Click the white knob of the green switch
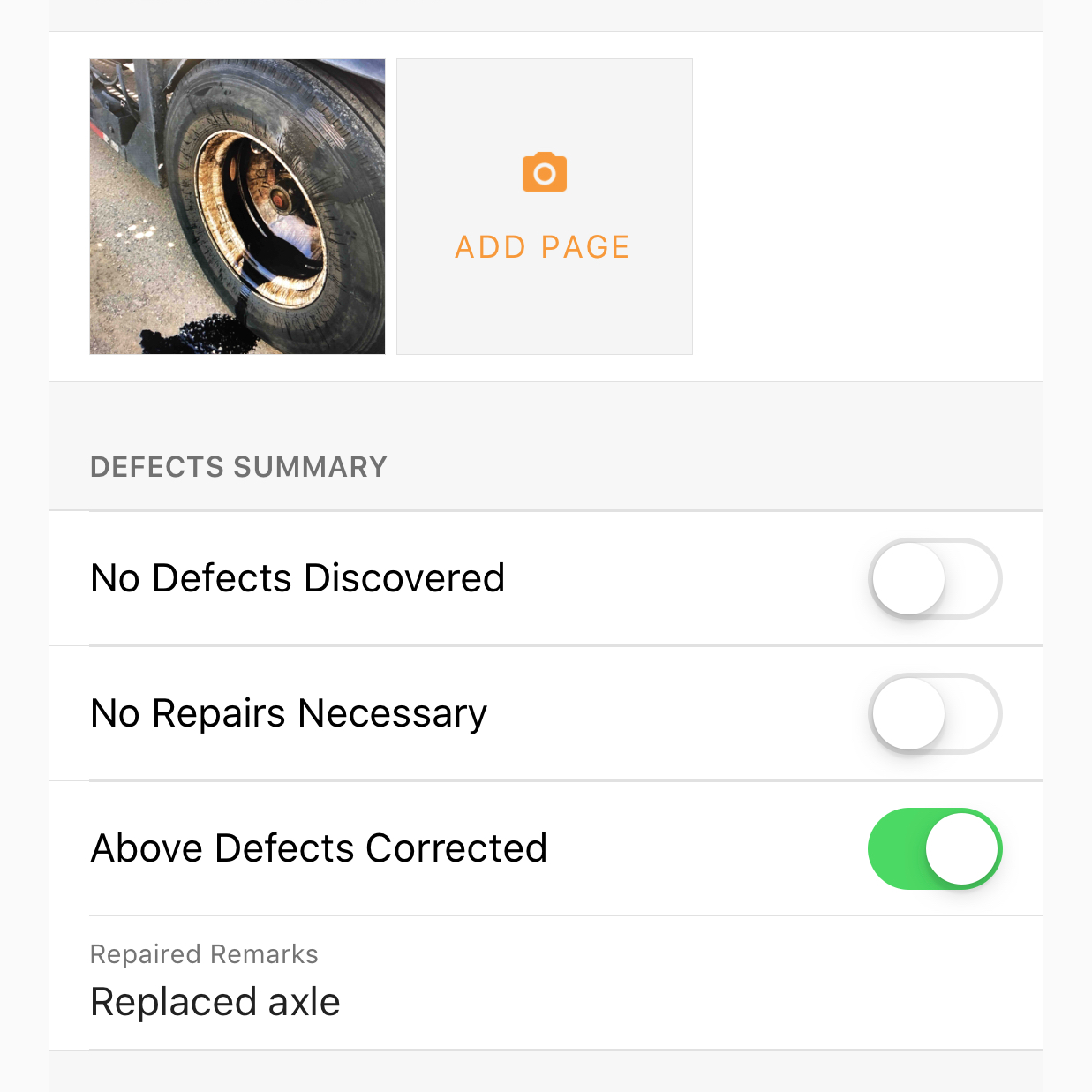This screenshot has width=1092, height=1092. click(x=961, y=848)
